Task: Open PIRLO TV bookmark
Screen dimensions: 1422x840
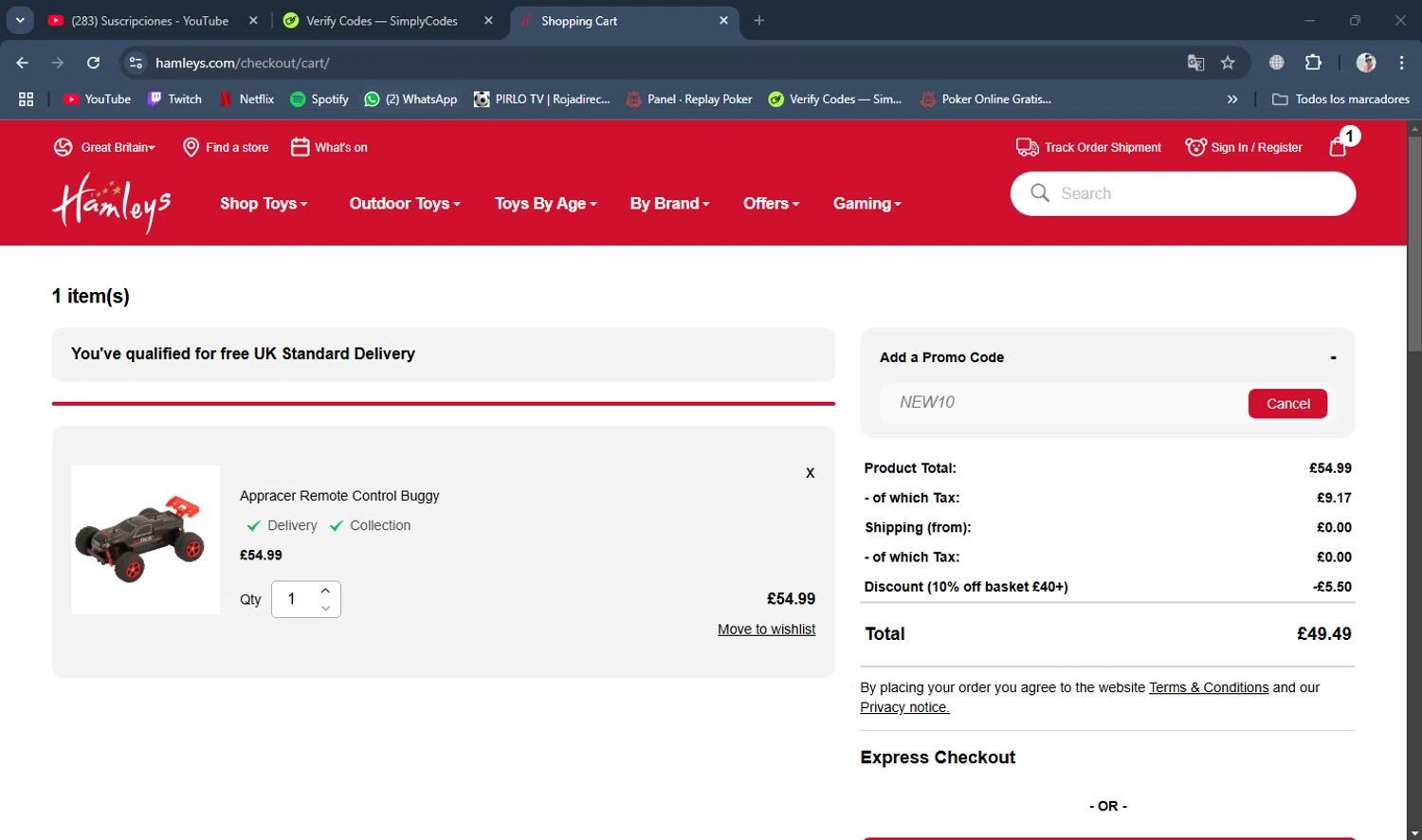Action: pyautogui.click(x=541, y=99)
